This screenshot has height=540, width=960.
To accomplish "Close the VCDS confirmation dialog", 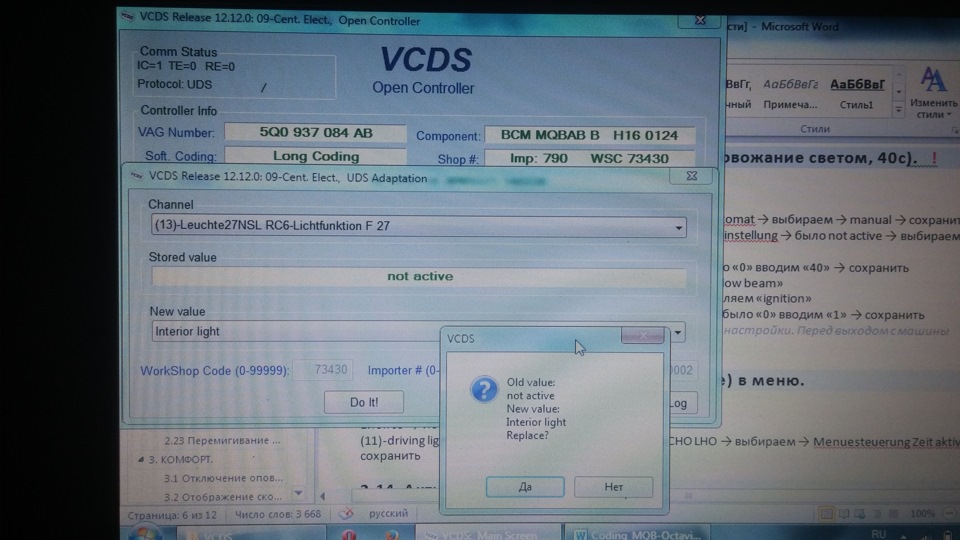I will pyautogui.click(x=642, y=336).
